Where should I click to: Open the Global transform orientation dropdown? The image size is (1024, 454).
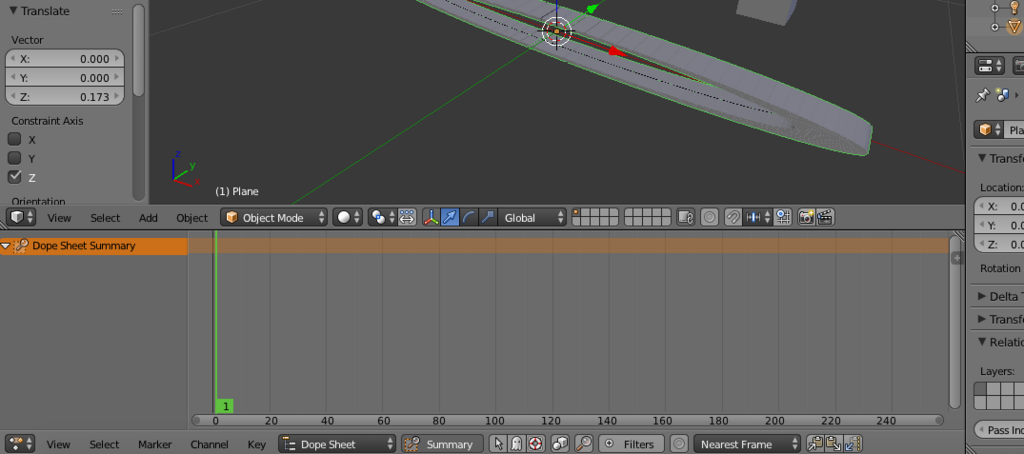[532, 218]
